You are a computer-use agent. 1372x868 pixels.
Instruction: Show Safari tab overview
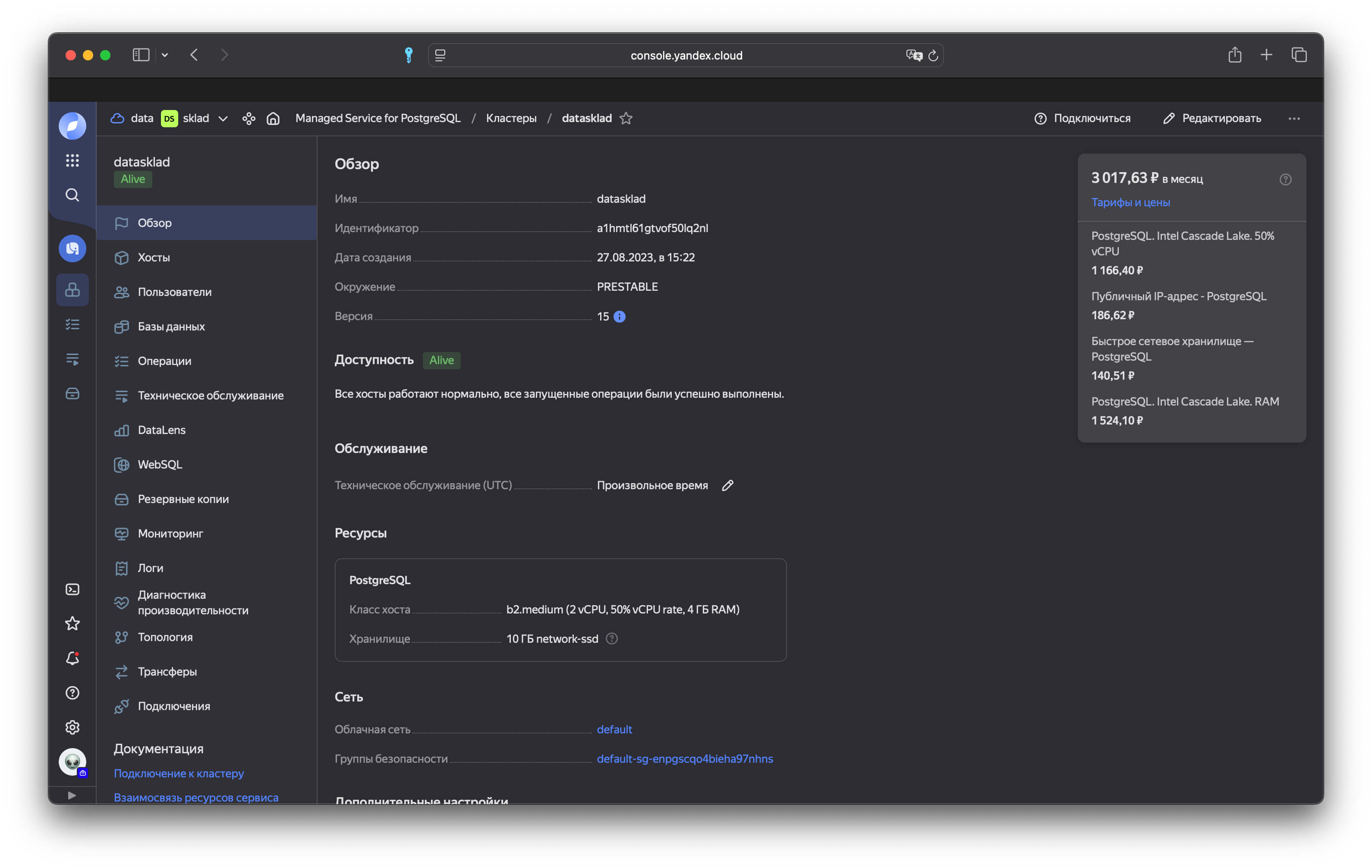(1299, 55)
